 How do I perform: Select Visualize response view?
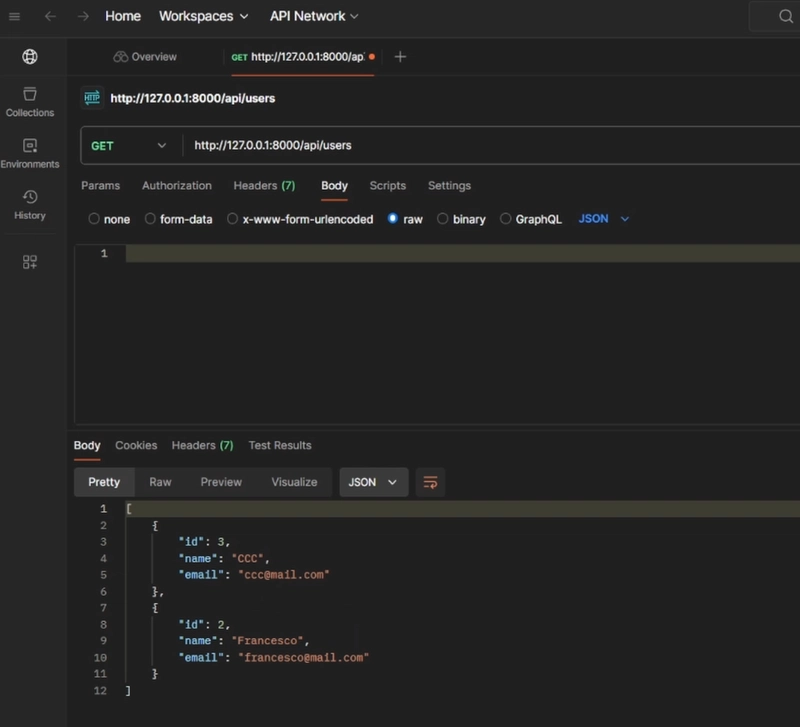(x=294, y=482)
